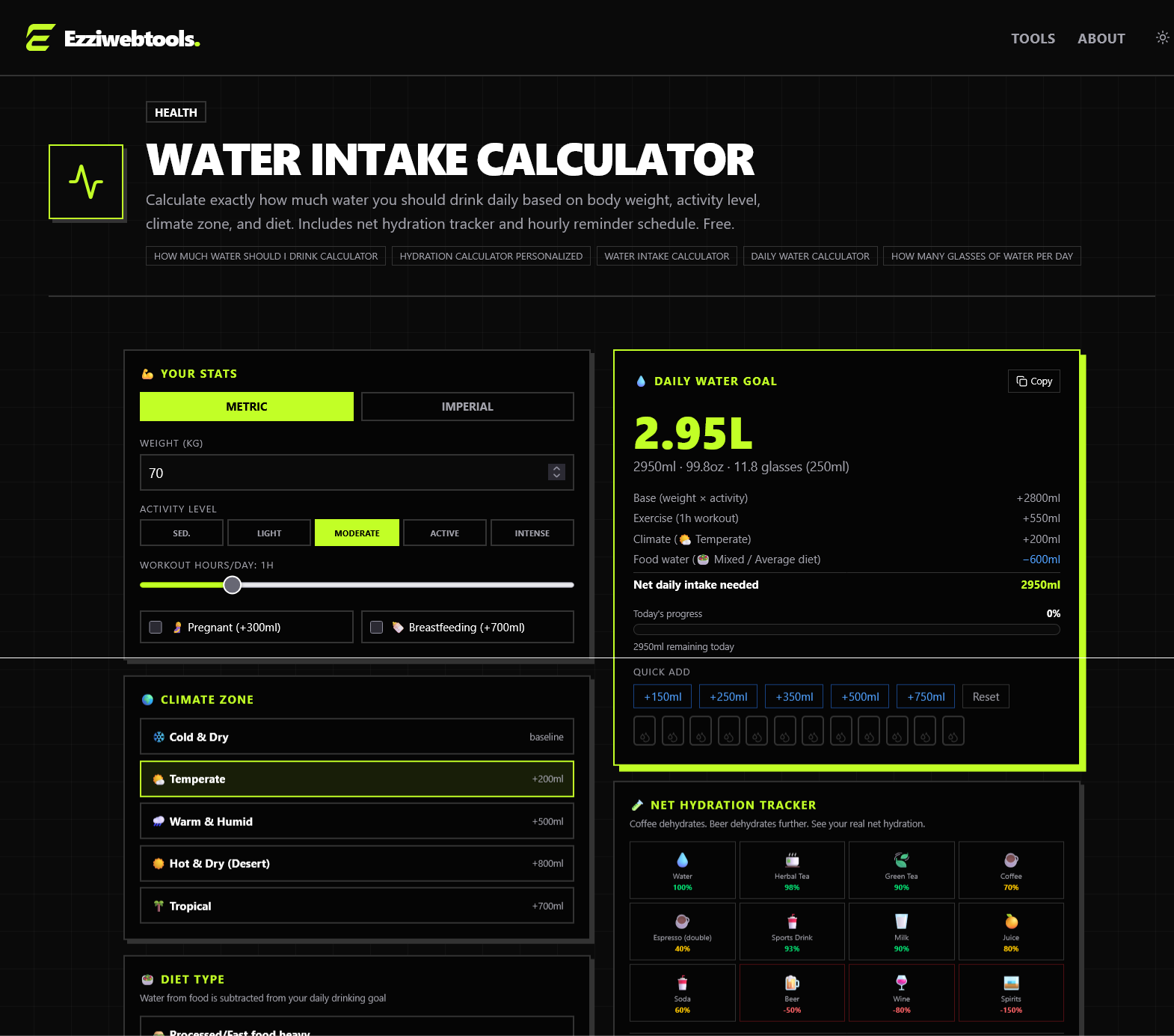Add +350ml to today's progress
The height and width of the screenshot is (1036, 1174).
pos(794,696)
